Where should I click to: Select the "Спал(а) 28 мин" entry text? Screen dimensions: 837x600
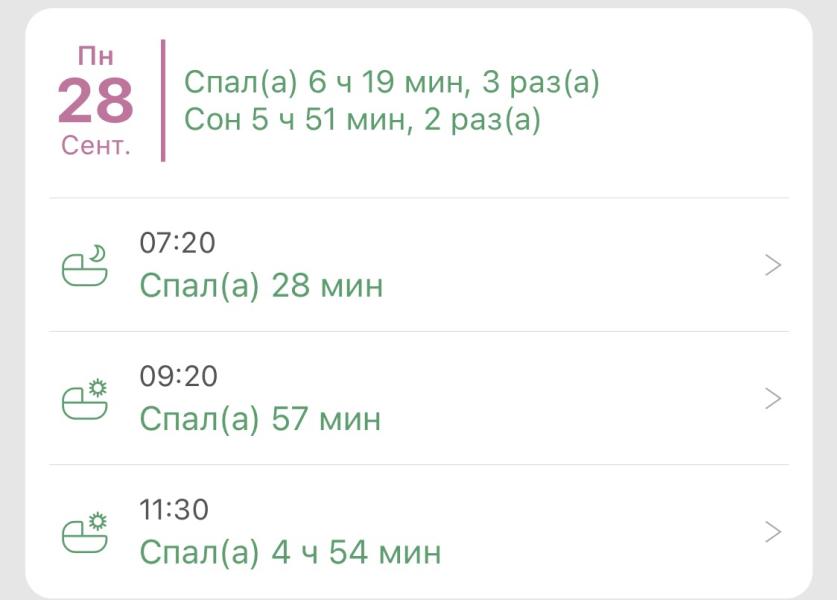(x=261, y=286)
